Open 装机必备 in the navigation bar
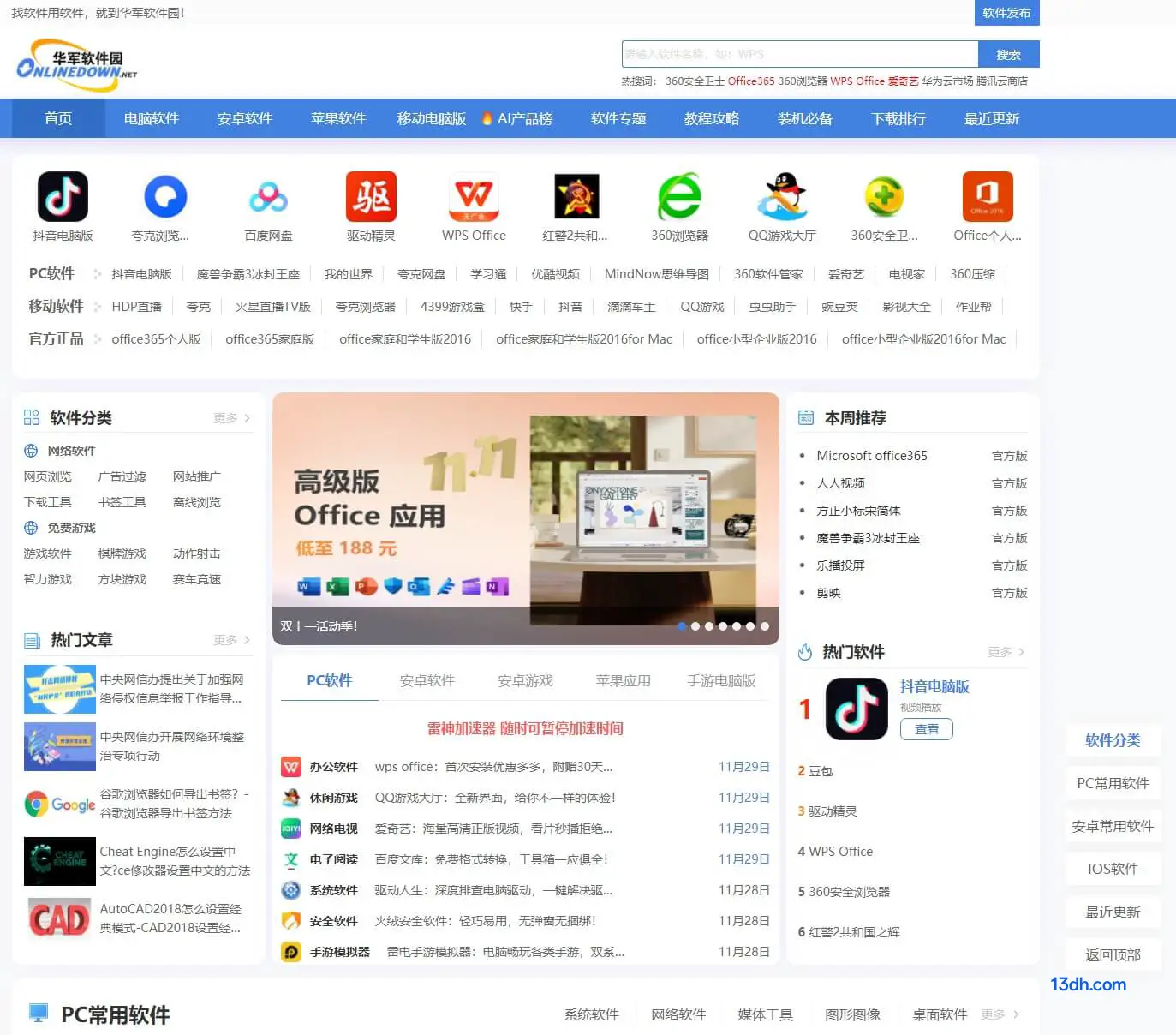The image size is (1176, 1035). 805,118
